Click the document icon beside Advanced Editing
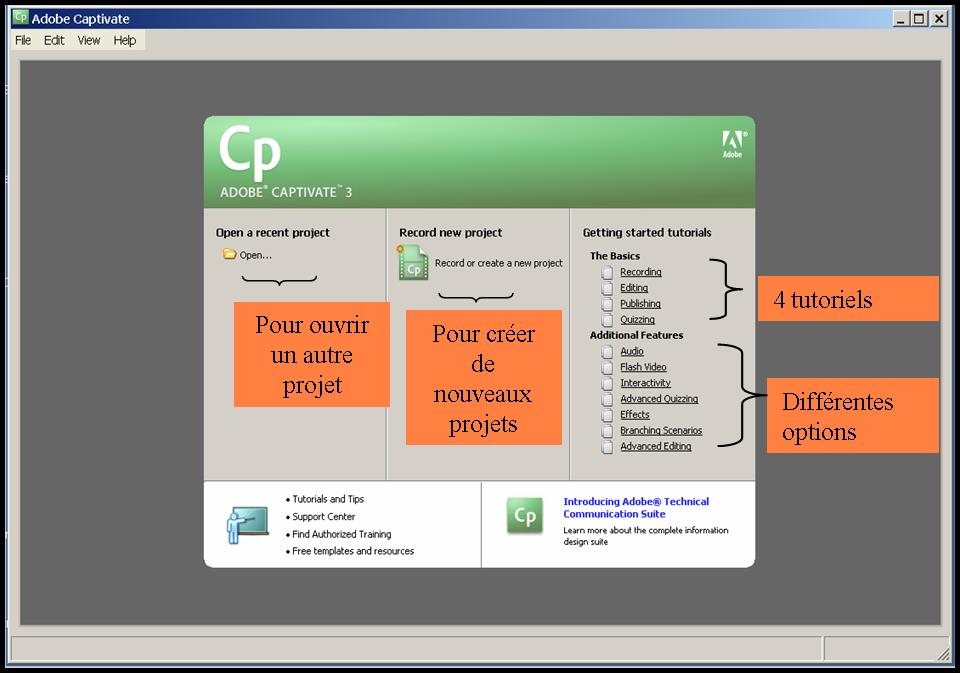Image resolution: width=960 pixels, height=673 pixels. [x=607, y=448]
